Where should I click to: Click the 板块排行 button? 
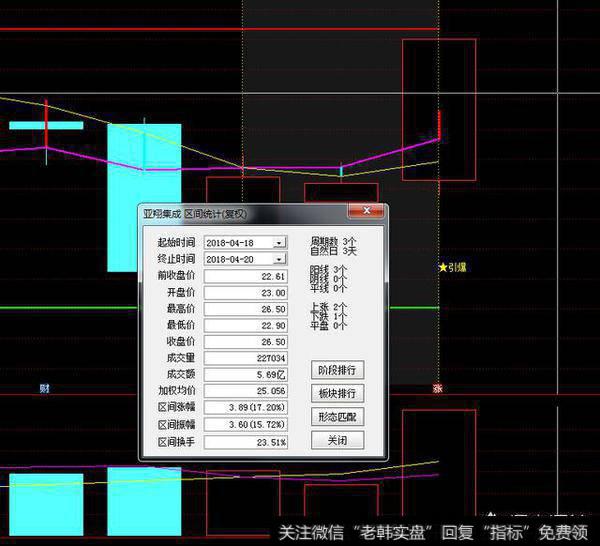click(x=338, y=393)
